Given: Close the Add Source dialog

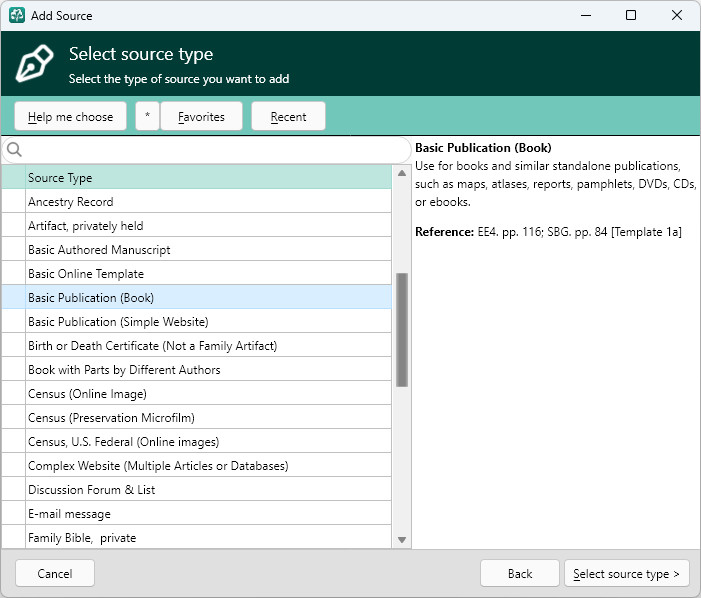Looking at the screenshot, I should click(x=676, y=15).
